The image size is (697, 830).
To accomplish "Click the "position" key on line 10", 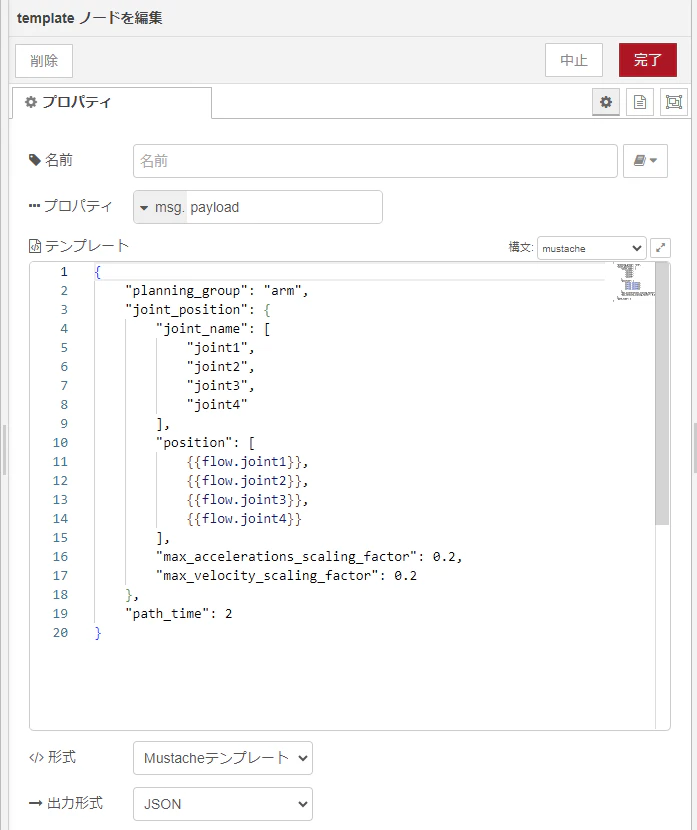I will [x=194, y=443].
